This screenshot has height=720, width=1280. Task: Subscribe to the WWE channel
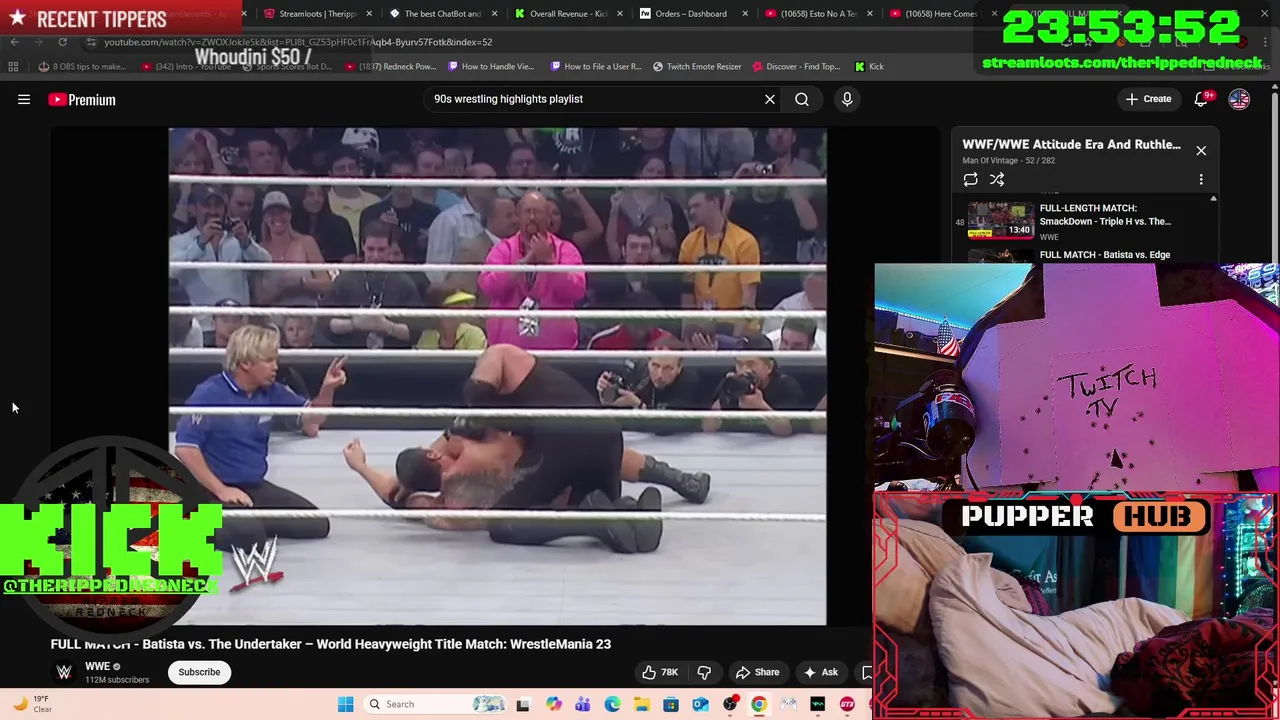(199, 672)
